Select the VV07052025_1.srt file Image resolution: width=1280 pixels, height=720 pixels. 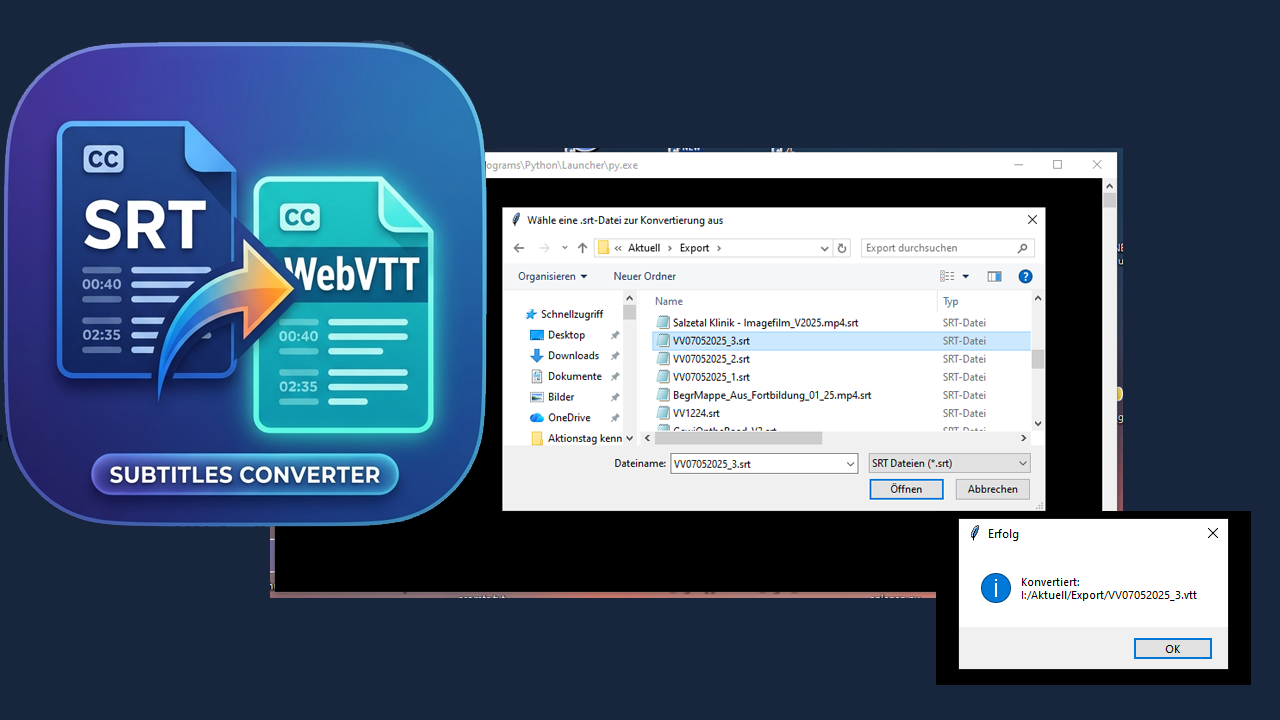pos(713,377)
